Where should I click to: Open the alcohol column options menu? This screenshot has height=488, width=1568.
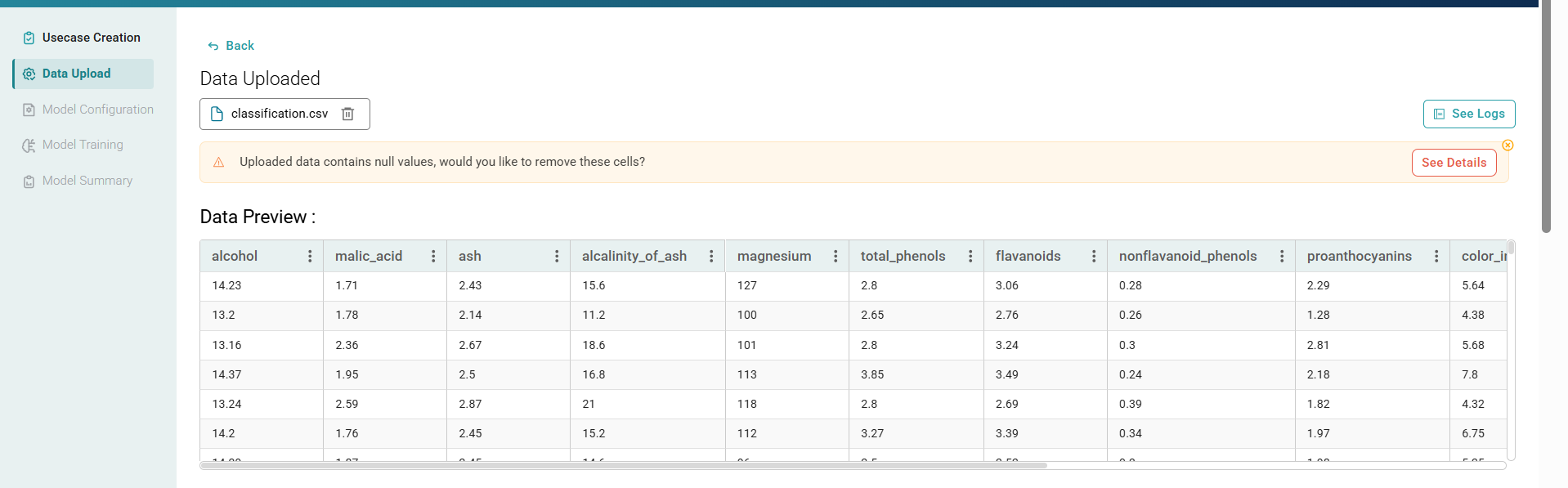310,257
